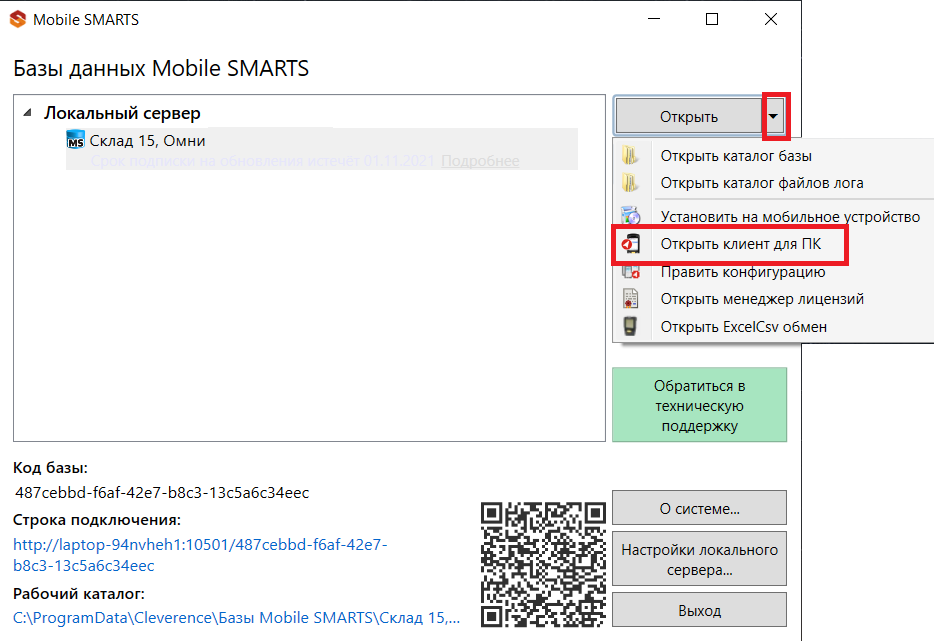Open the dropdown arrow next to Открыть

click(x=773, y=116)
